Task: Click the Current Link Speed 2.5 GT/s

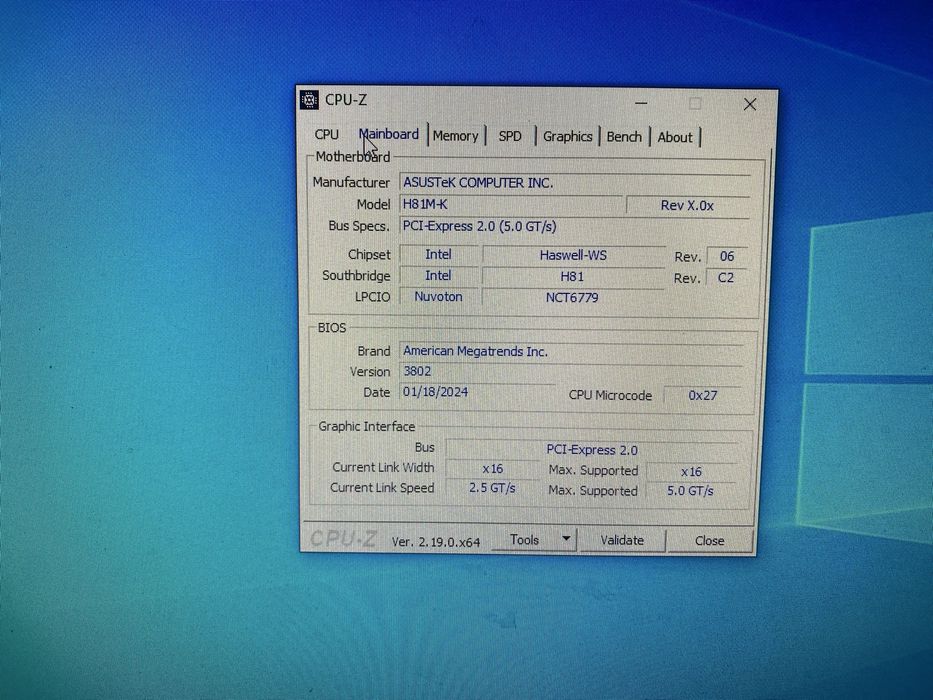Action: [x=492, y=489]
